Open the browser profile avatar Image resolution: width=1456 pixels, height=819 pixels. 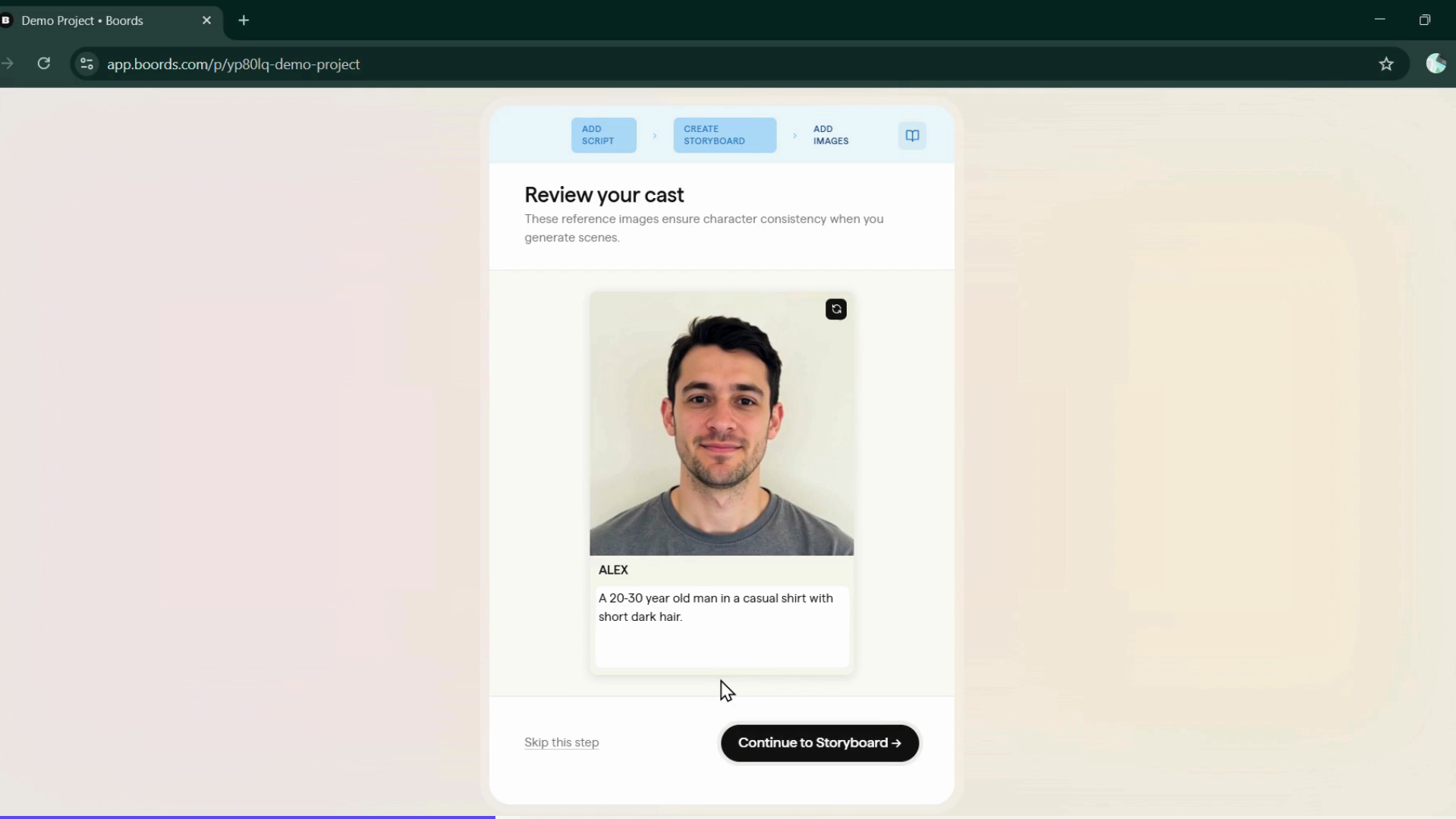point(1436,64)
